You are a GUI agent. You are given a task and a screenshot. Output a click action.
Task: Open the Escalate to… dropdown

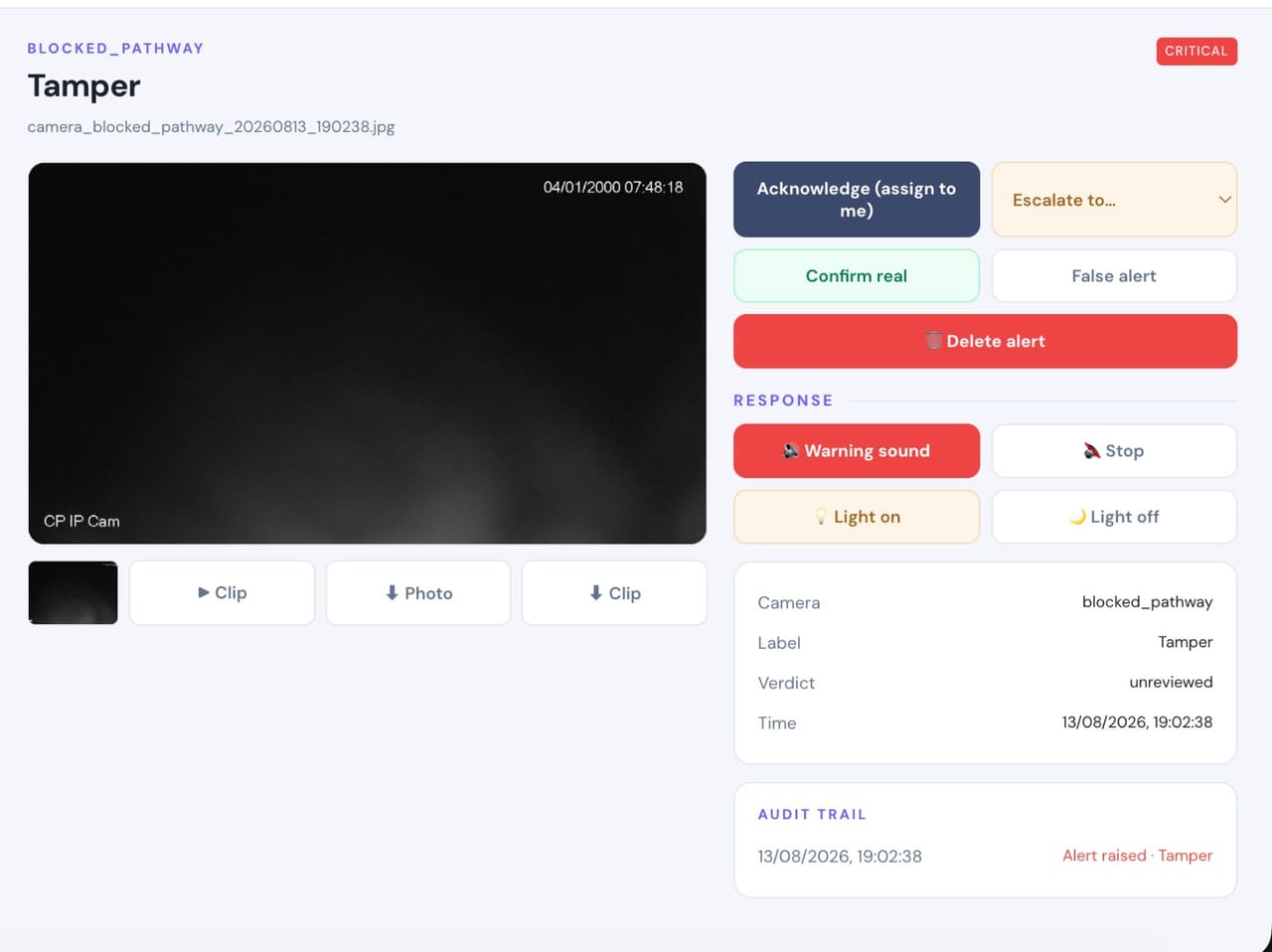coord(1114,200)
